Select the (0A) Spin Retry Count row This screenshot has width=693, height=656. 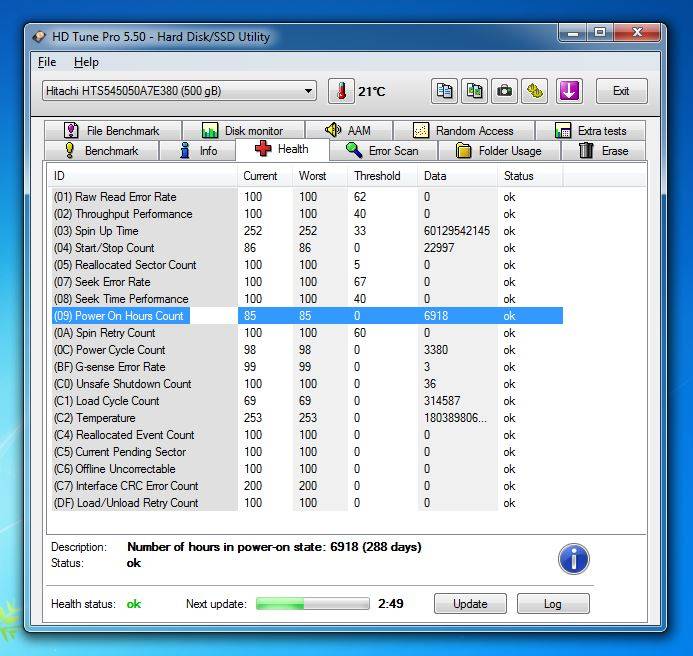(307, 333)
